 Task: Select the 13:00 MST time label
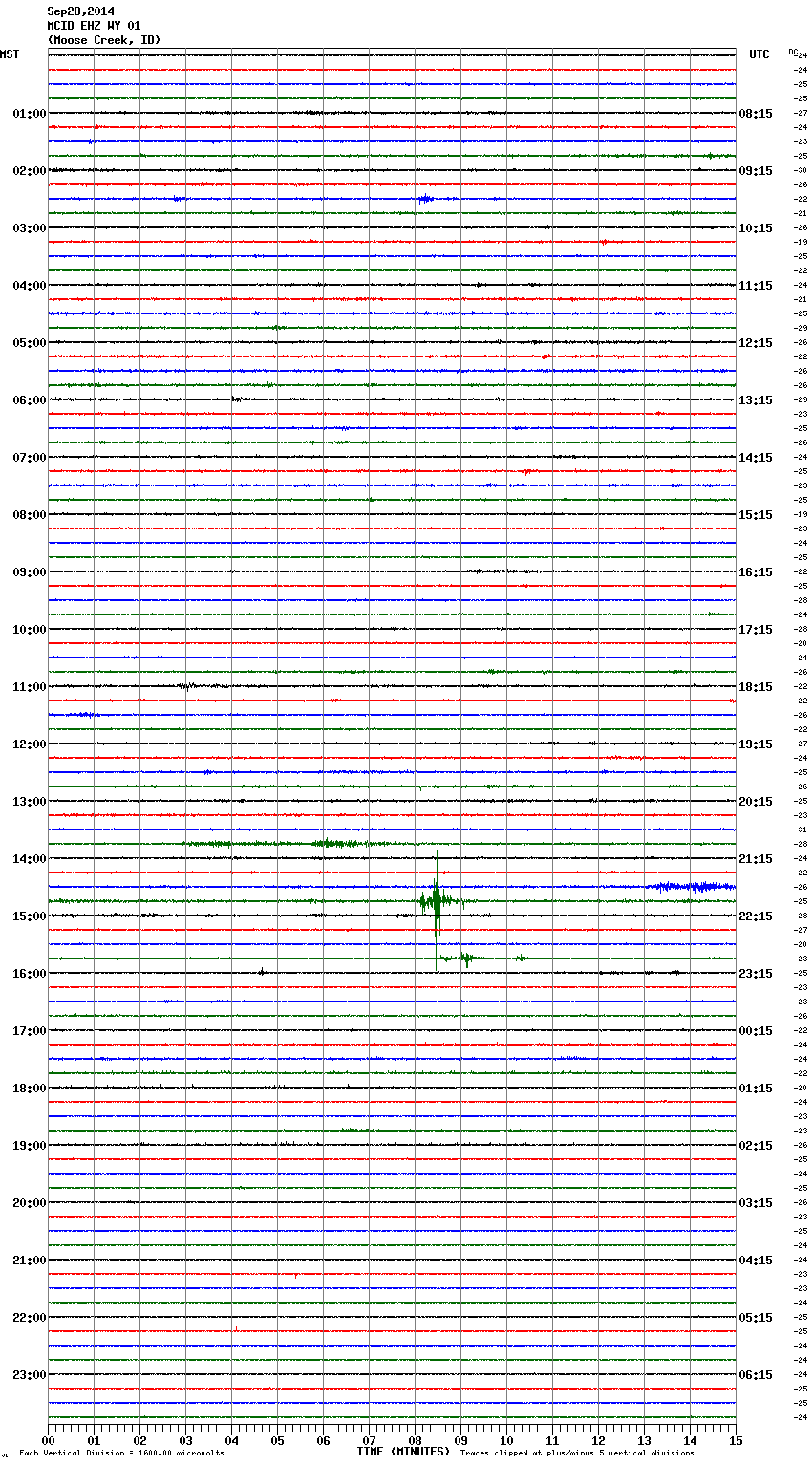pyautogui.click(x=30, y=802)
